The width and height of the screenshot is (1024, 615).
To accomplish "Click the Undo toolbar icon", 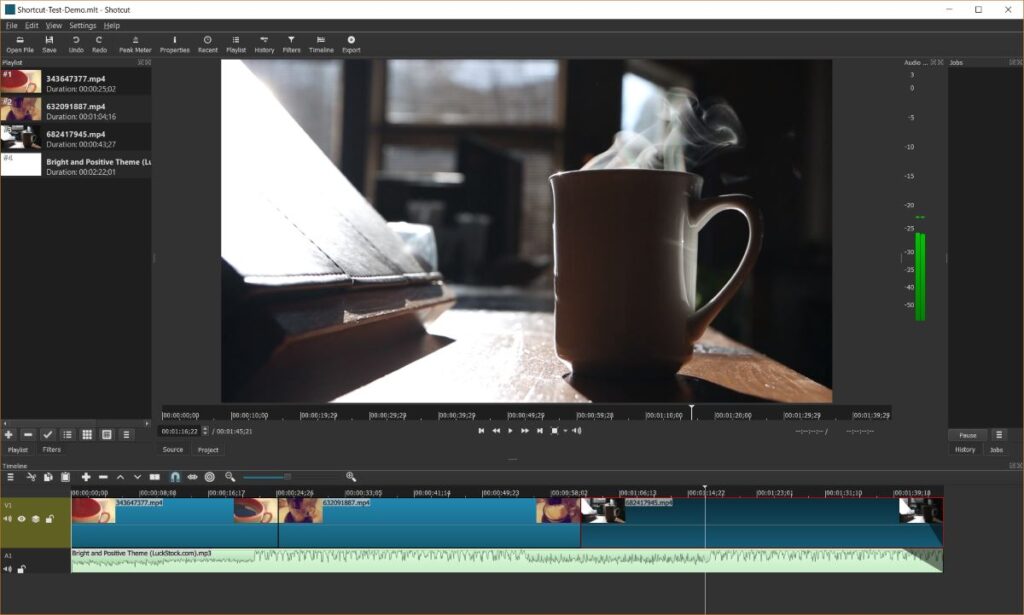I will 75,41.
